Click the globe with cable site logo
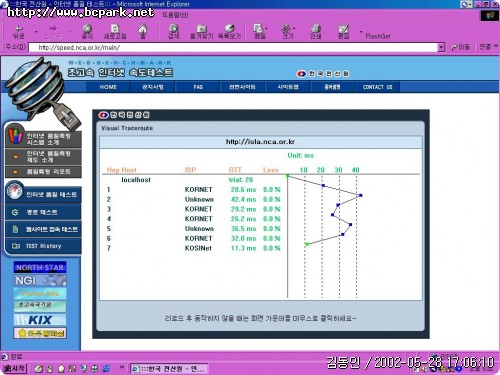The image size is (500, 375). click(42, 93)
